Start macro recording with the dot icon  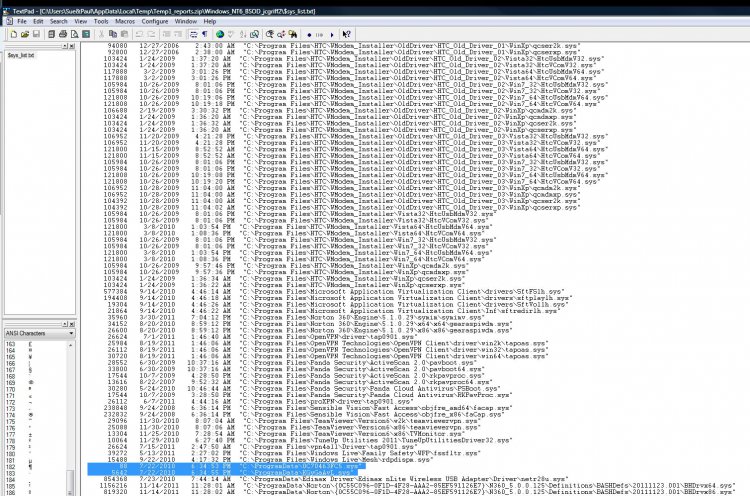309,35
